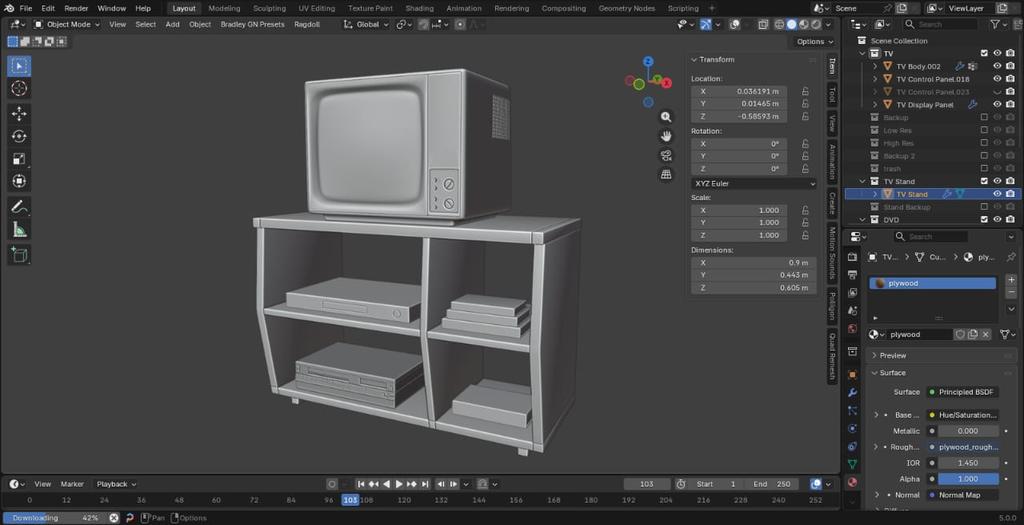This screenshot has width=1024, height=525.
Task: Open the Global transform orientation dropdown
Action: 366,24
